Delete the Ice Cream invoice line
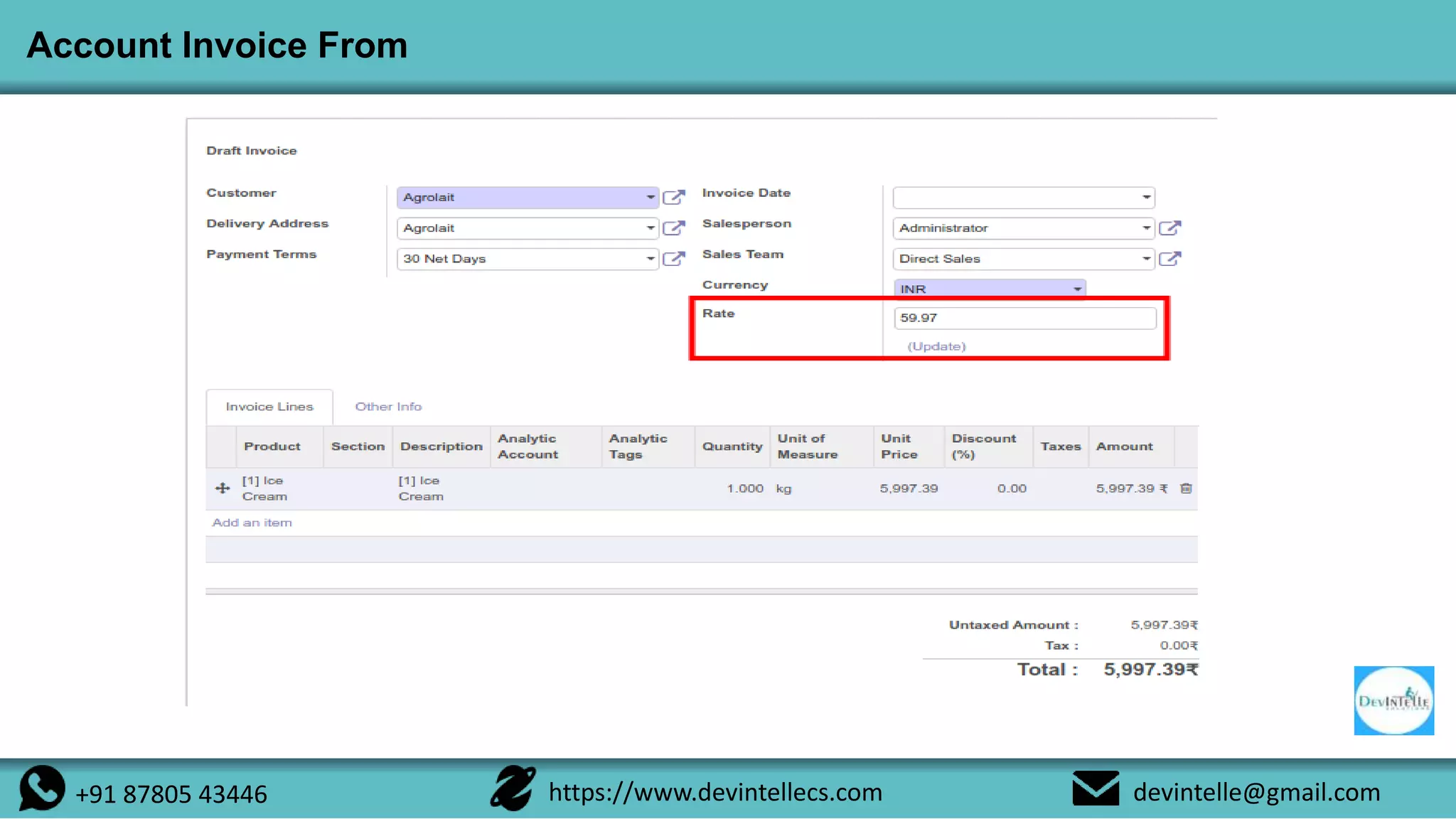 click(1186, 488)
